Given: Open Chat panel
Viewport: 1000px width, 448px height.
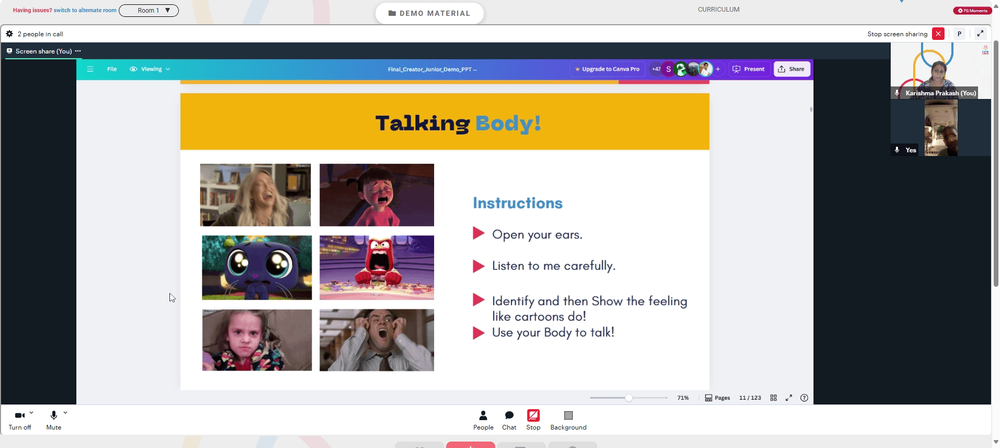Looking at the screenshot, I should 509,420.
